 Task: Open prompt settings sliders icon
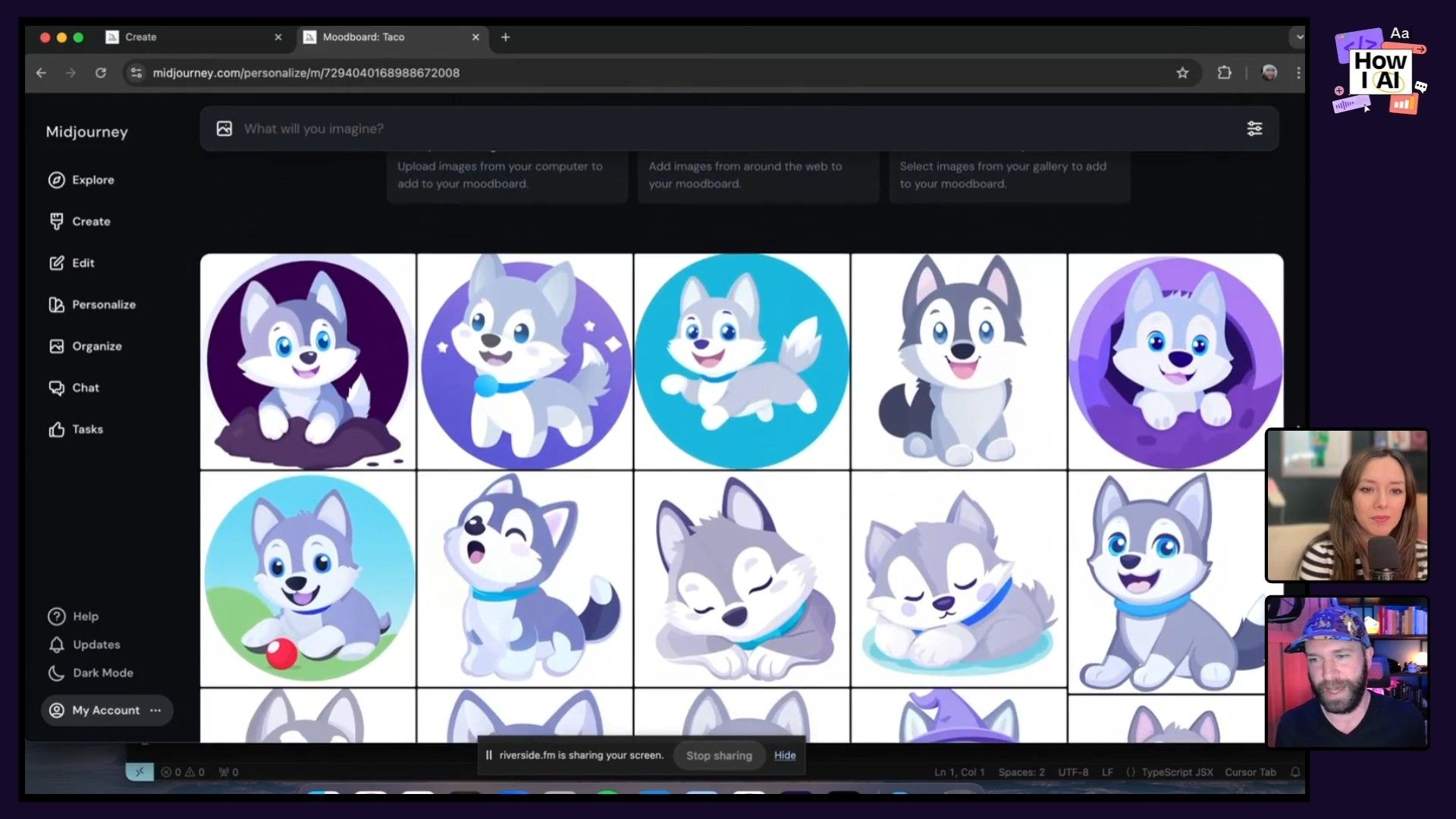click(x=1254, y=129)
